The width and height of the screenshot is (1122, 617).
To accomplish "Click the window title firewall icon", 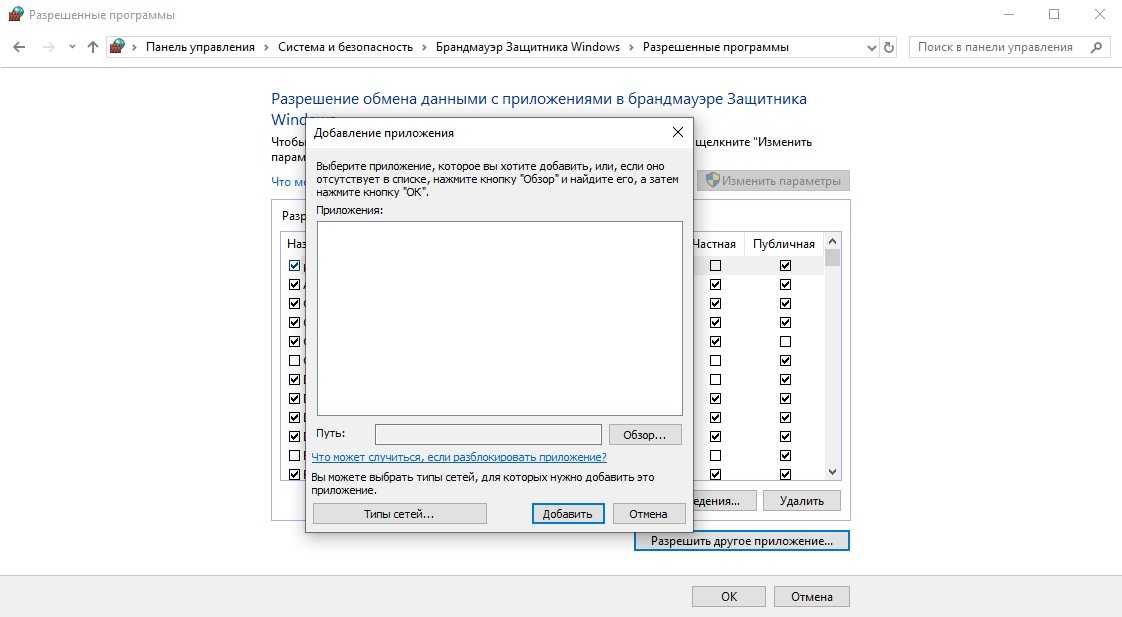I will coord(16,14).
